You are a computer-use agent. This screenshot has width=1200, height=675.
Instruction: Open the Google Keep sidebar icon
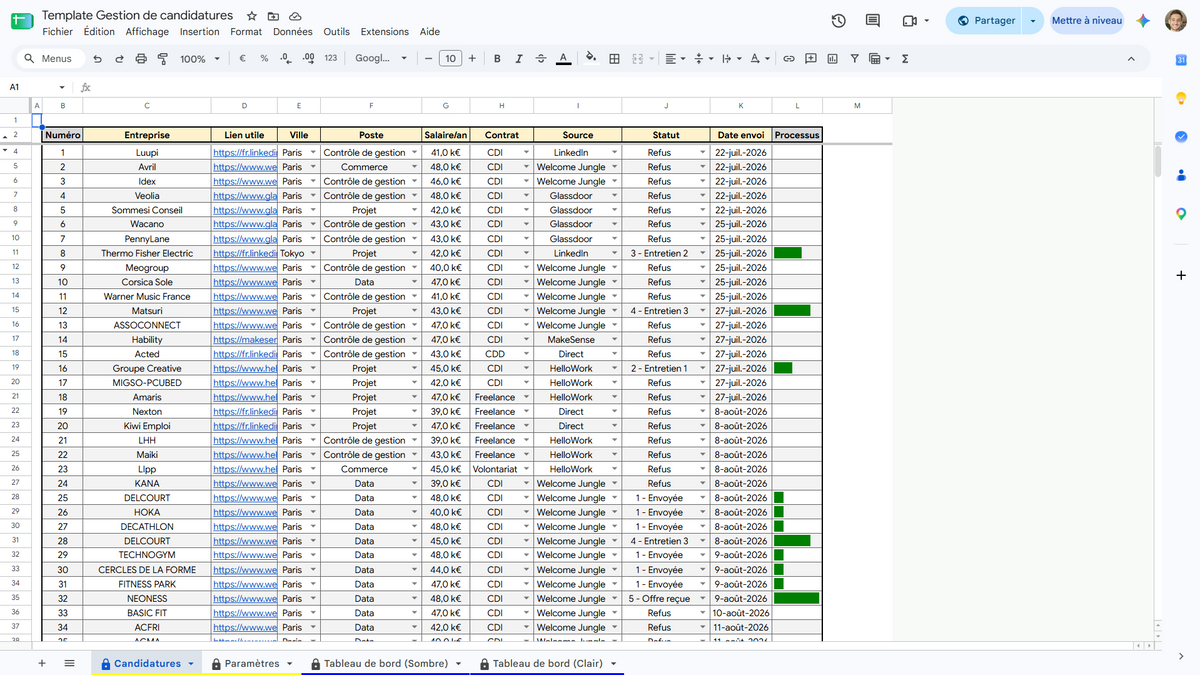(x=1181, y=98)
